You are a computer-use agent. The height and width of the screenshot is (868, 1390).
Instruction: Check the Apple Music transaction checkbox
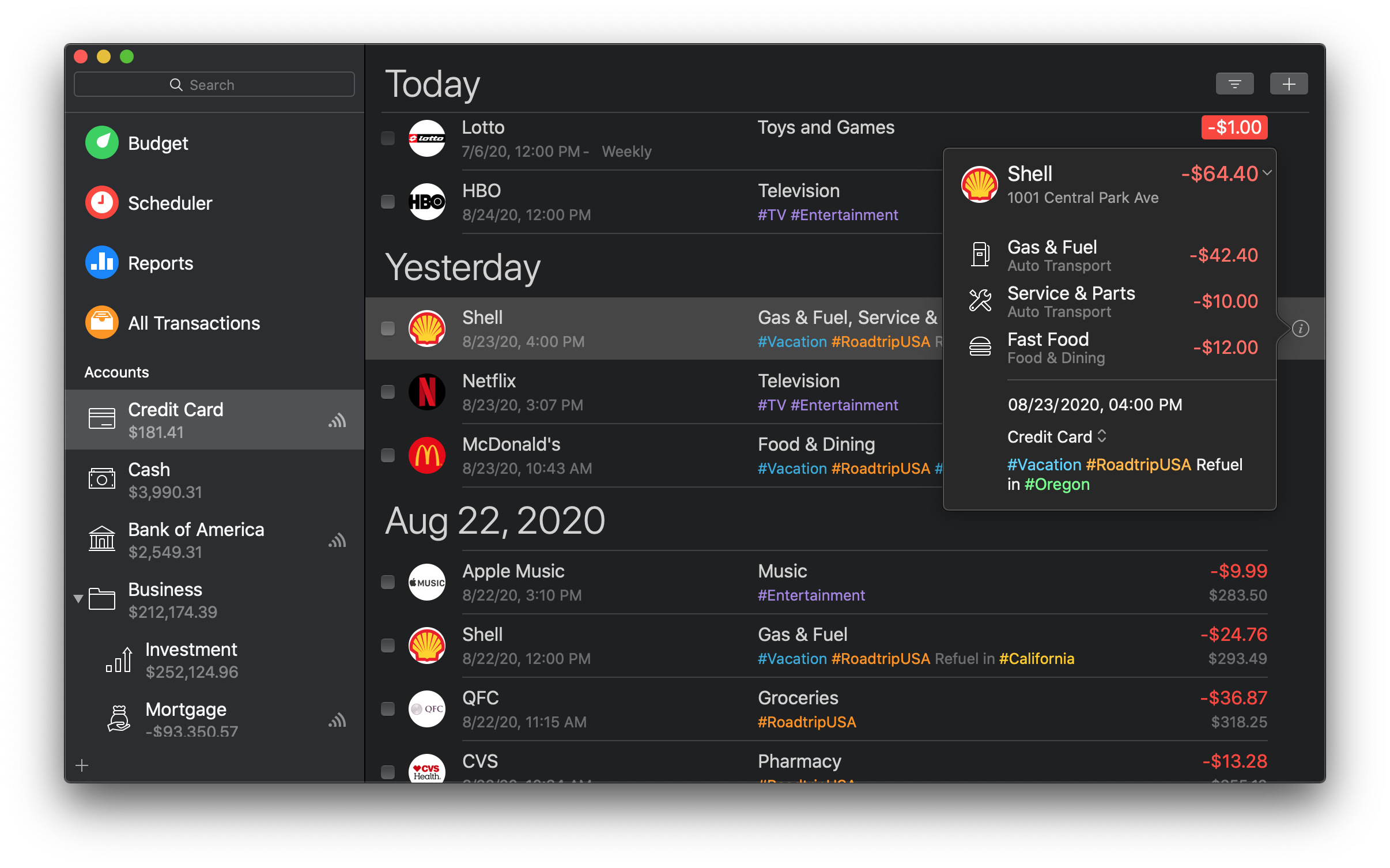click(388, 582)
